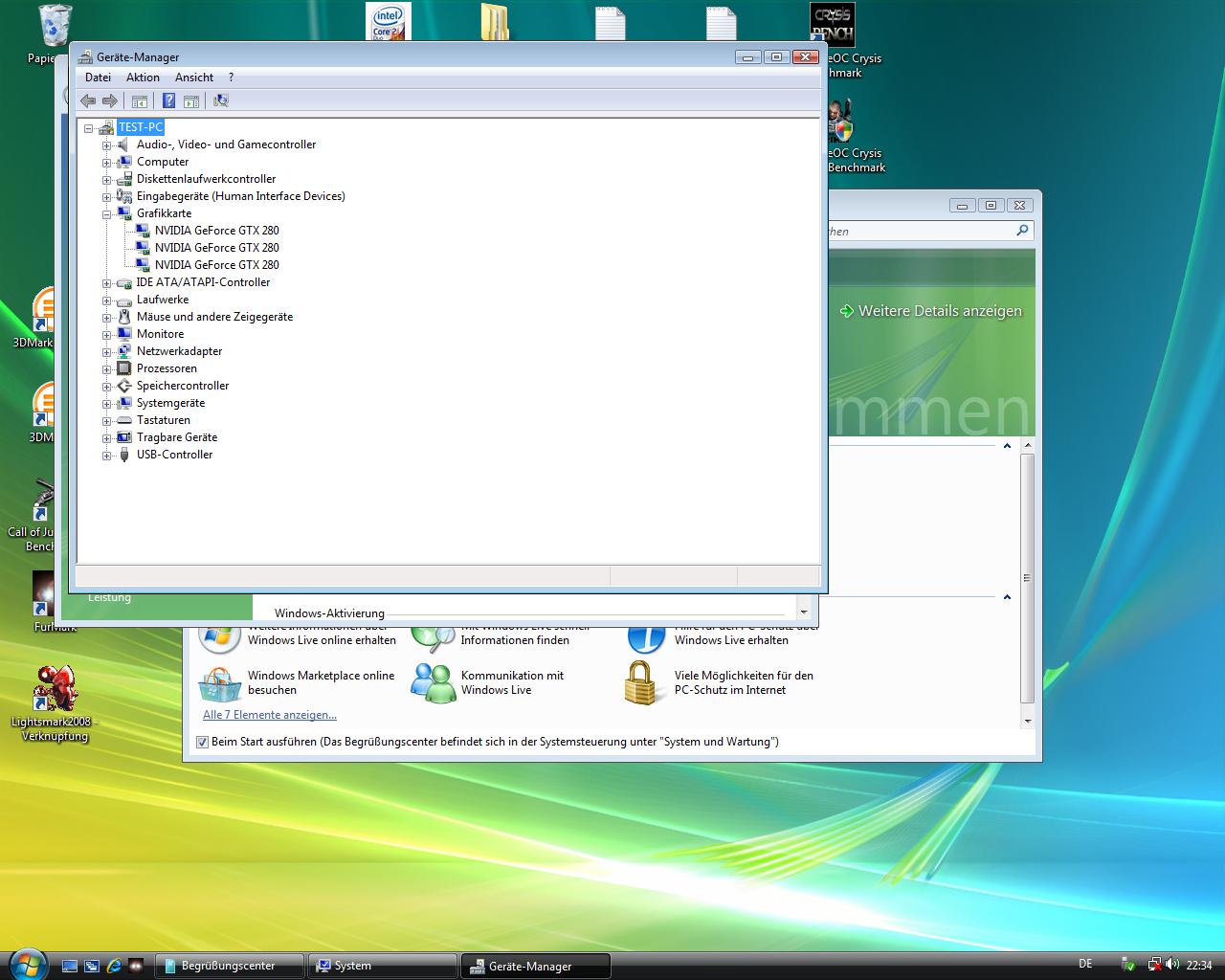This screenshot has width=1225, height=980.
Task: Expand IDE ATA/ATAPI-Controller node
Action: (x=107, y=283)
